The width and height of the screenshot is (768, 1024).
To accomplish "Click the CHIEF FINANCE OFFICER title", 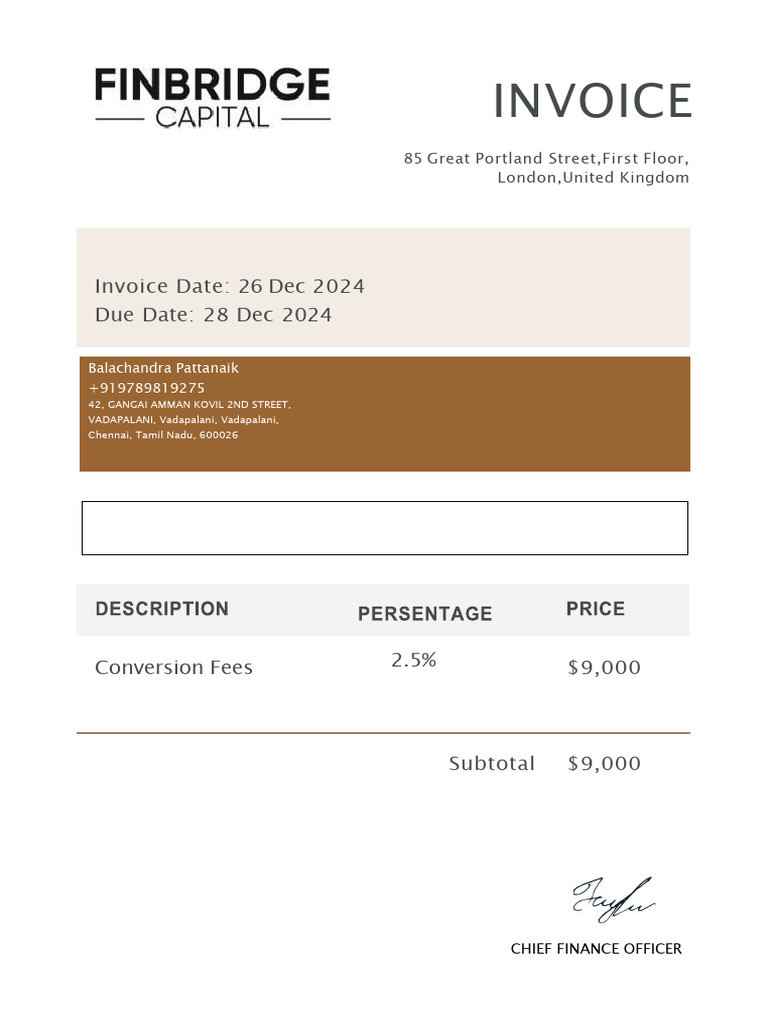I will 596,948.
